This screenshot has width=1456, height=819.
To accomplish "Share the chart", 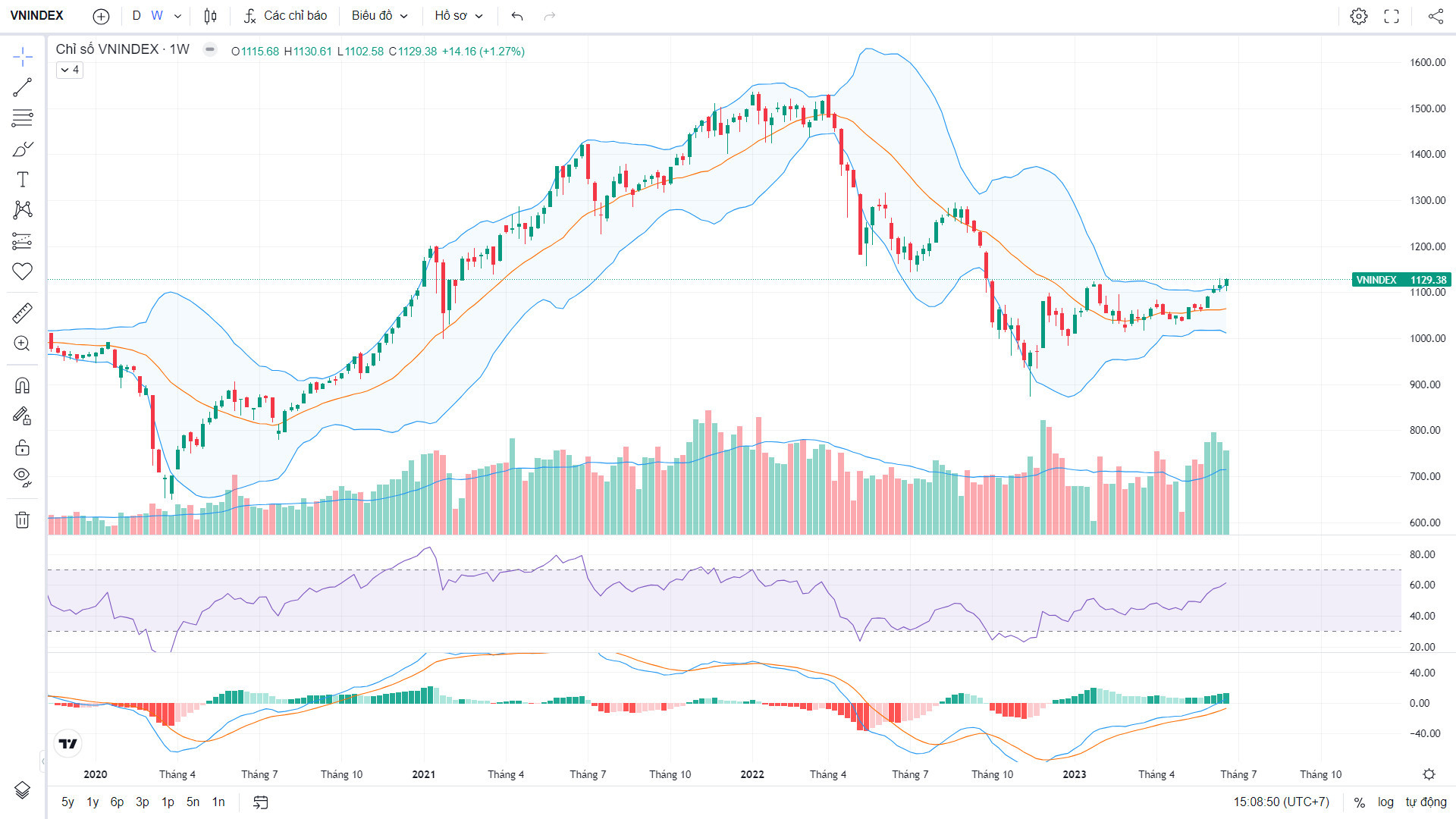I will click(1436, 16).
